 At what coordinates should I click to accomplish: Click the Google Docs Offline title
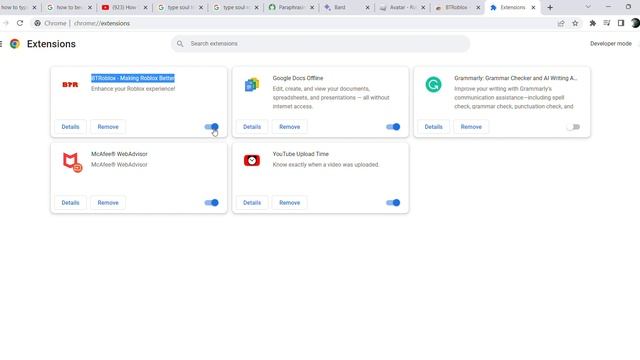pyautogui.click(x=298, y=78)
